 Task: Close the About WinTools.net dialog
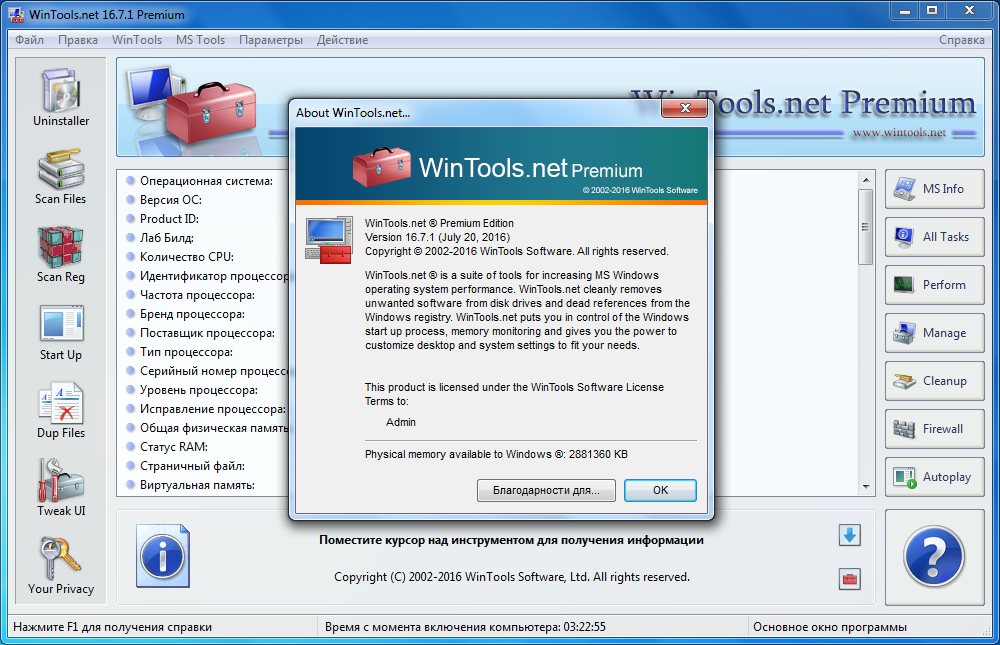coord(685,111)
